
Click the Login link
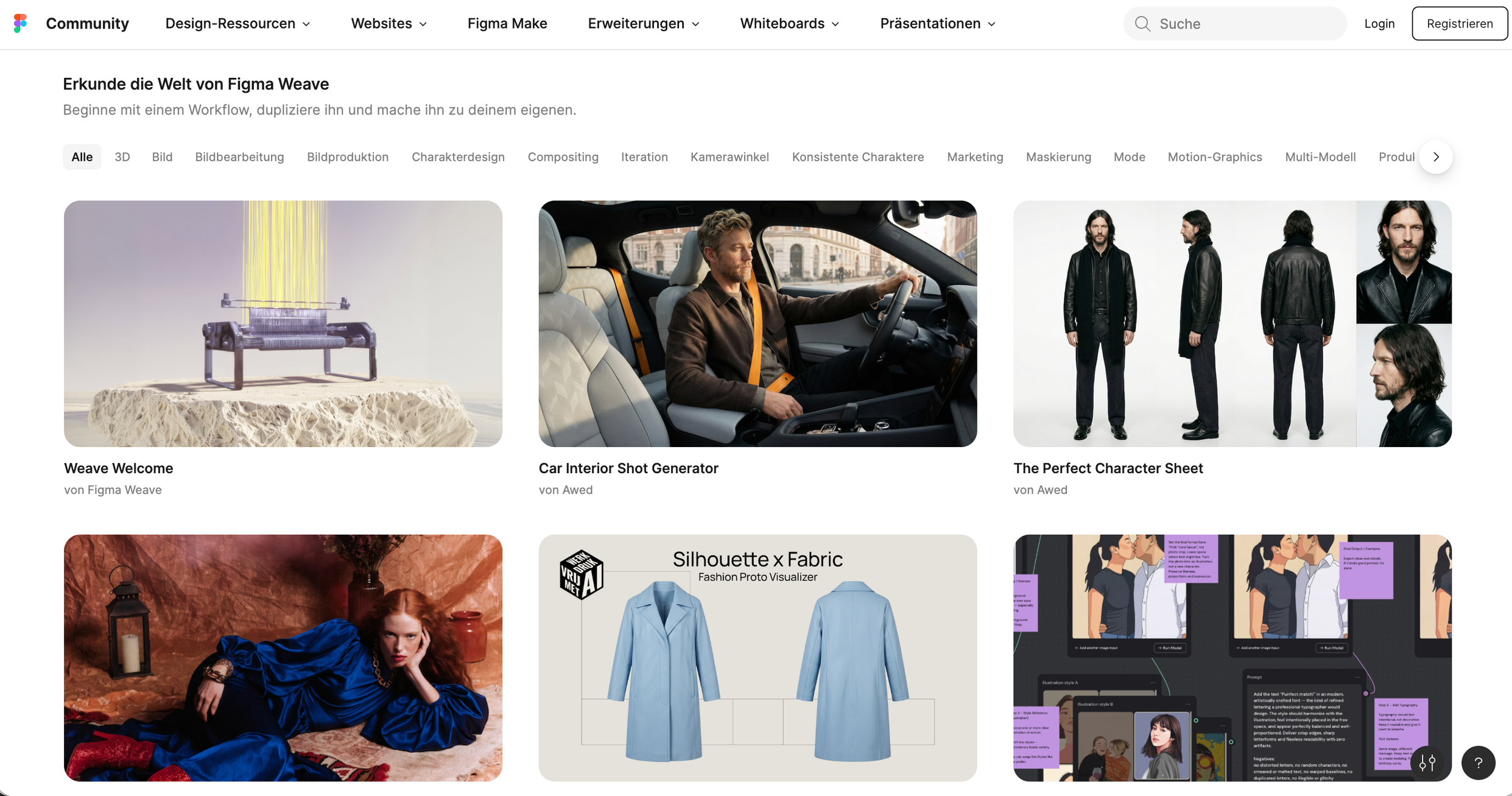[x=1379, y=23]
